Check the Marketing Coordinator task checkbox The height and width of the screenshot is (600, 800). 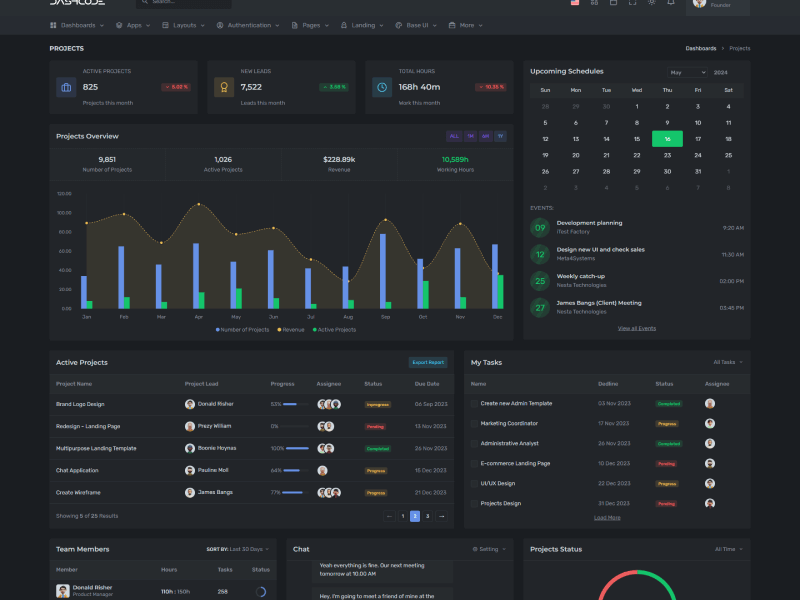(475, 423)
